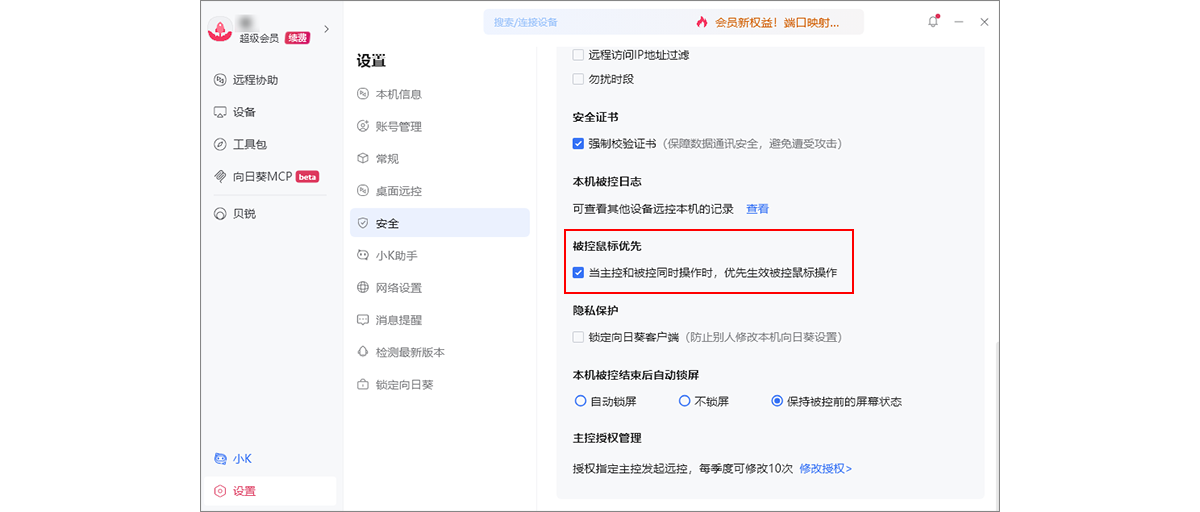The image size is (1200, 512).
Task: Click 修改授权> link
Action: click(x=825, y=468)
